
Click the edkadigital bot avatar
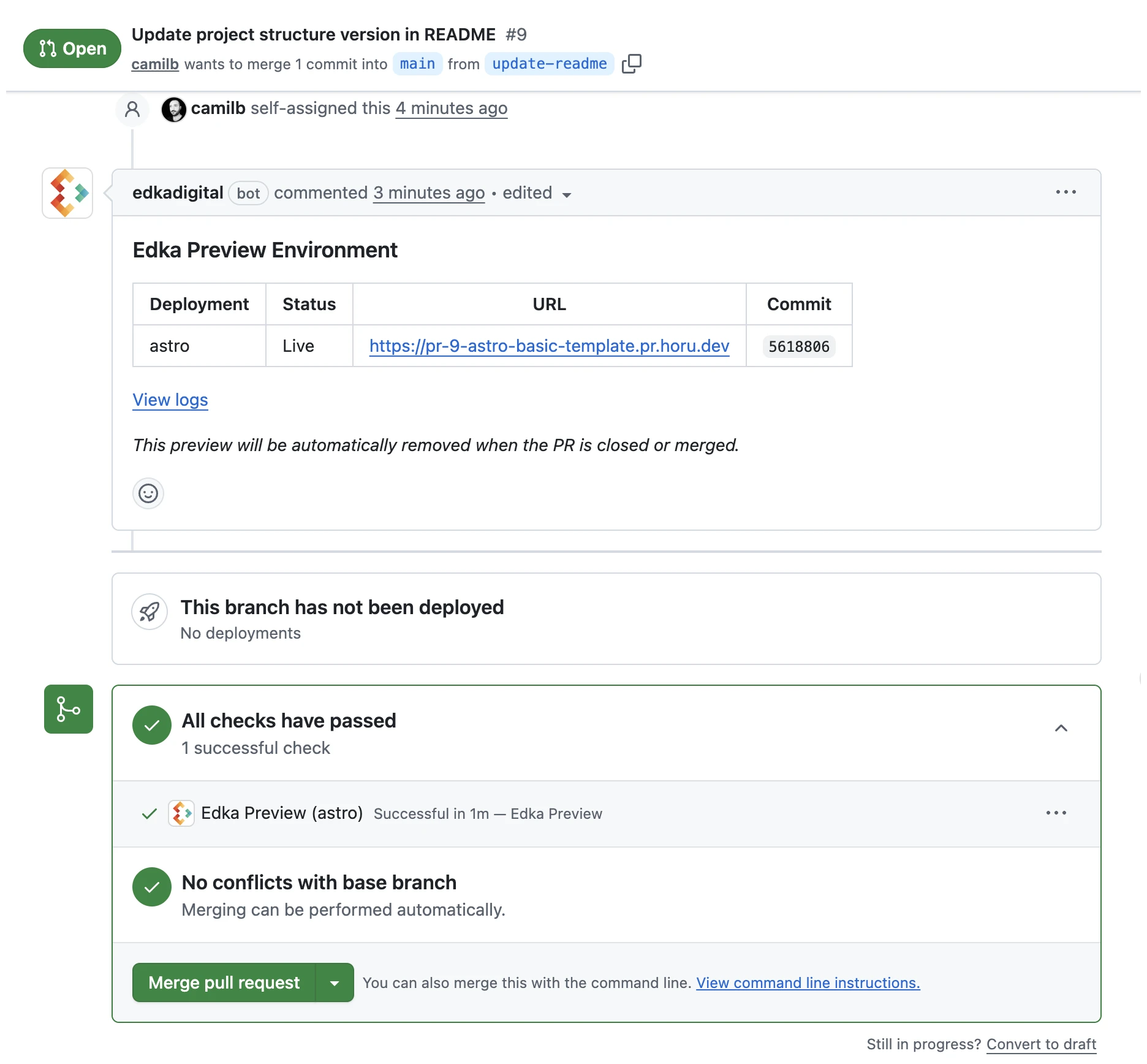67,193
